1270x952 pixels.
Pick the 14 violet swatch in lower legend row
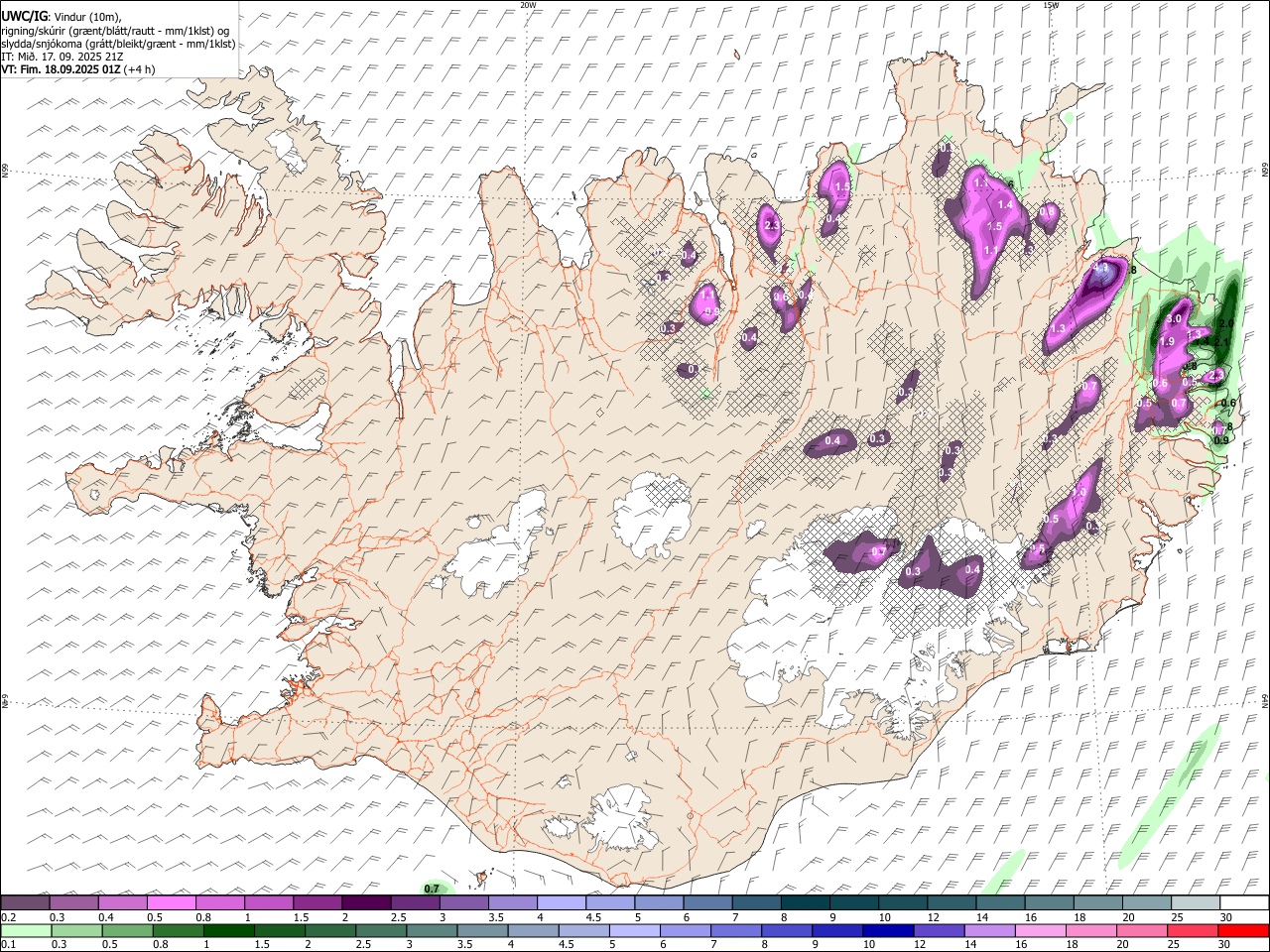pos(988,930)
